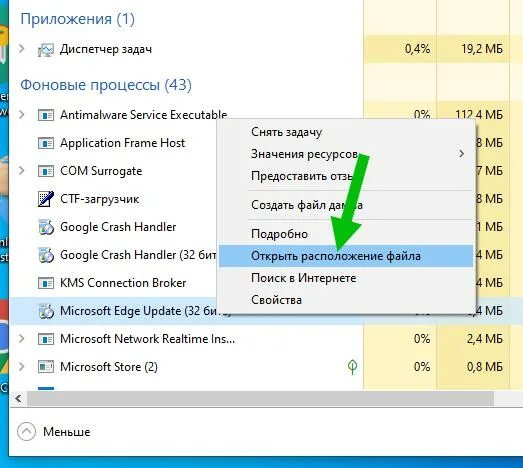
Task: Click the Microsoft Edge Update process icon
Action: coord(46,311)
